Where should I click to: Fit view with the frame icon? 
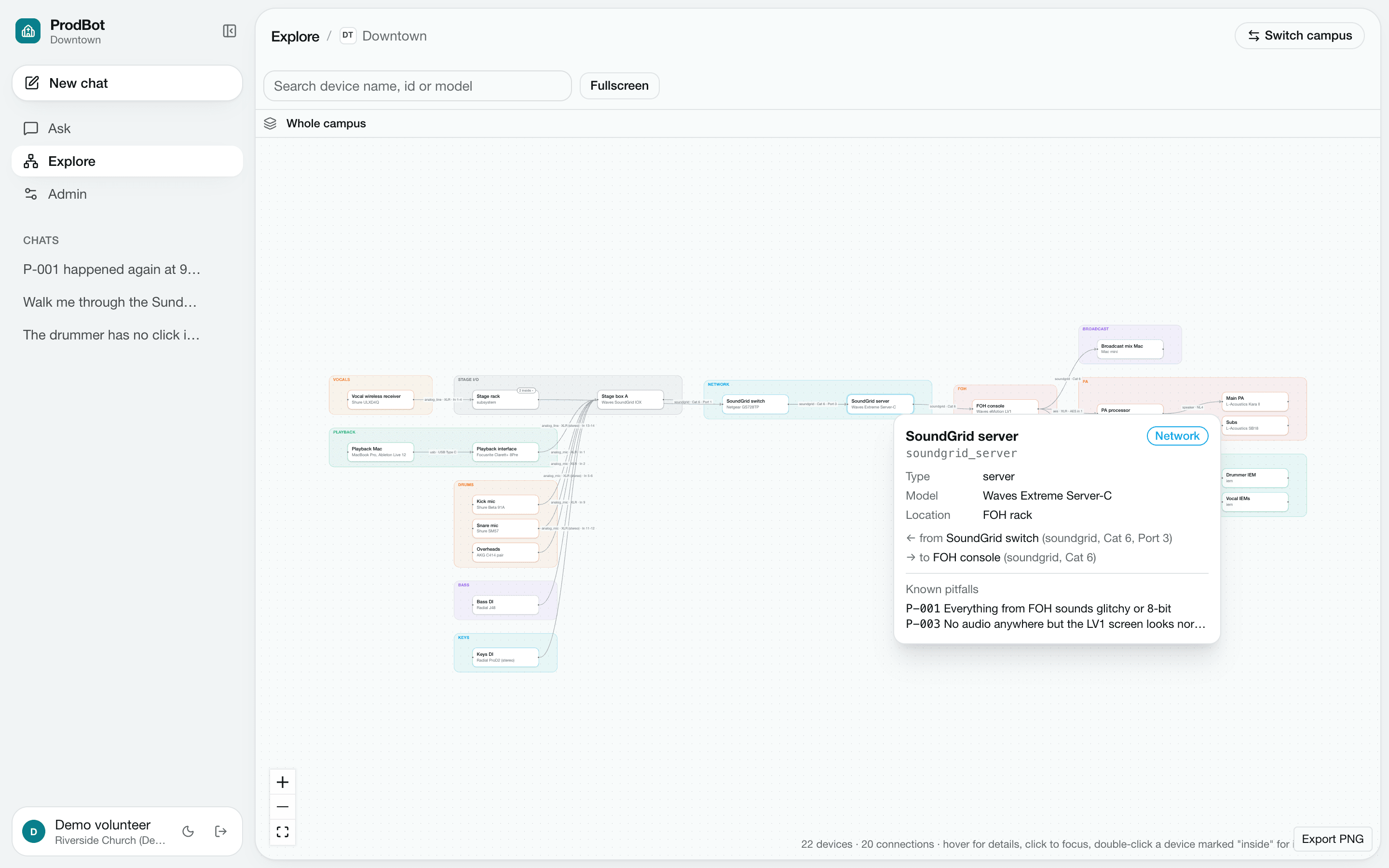[x=283, y=831]
